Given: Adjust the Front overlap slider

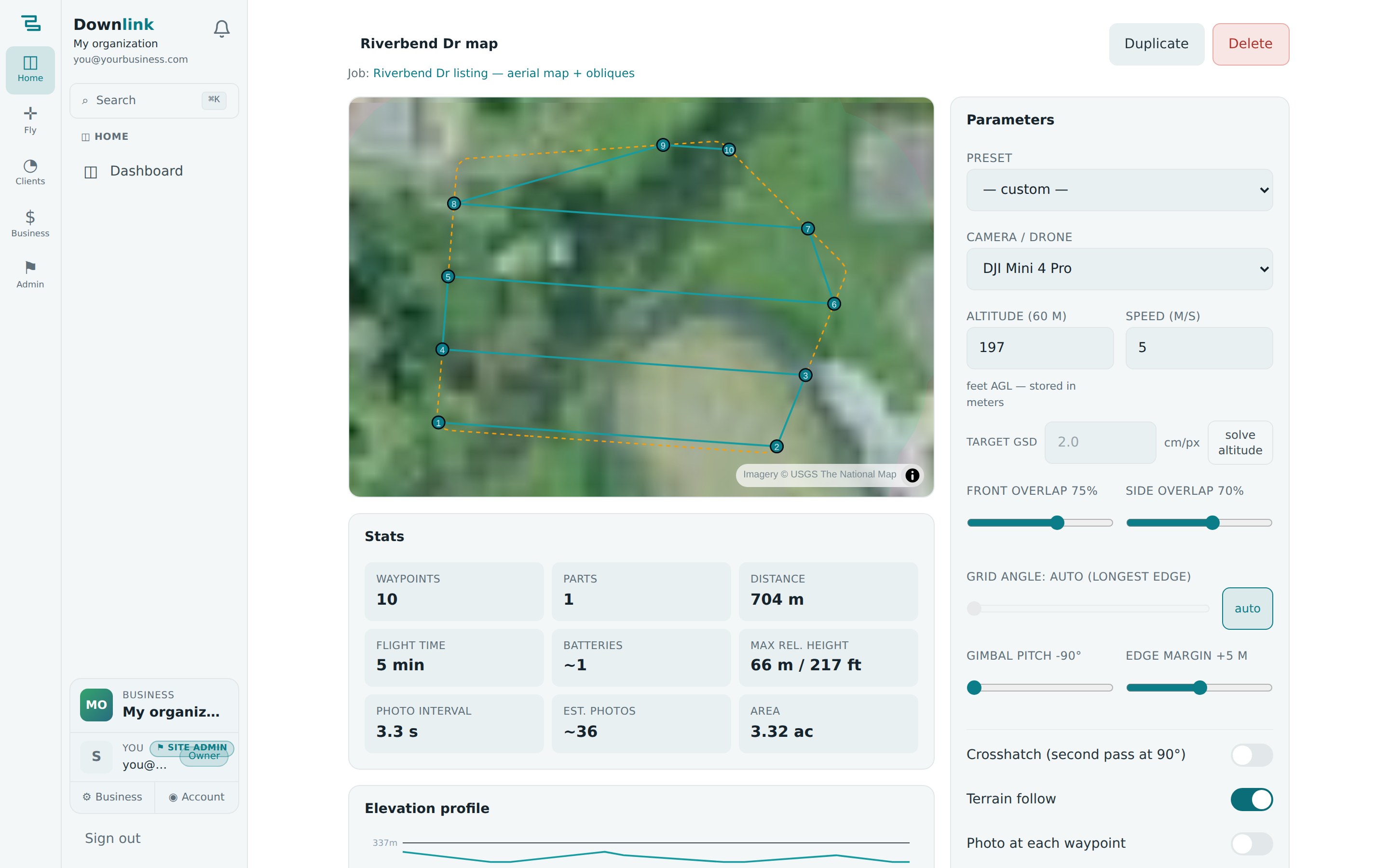Looking at the screenshot, I should click(1039, 522).
